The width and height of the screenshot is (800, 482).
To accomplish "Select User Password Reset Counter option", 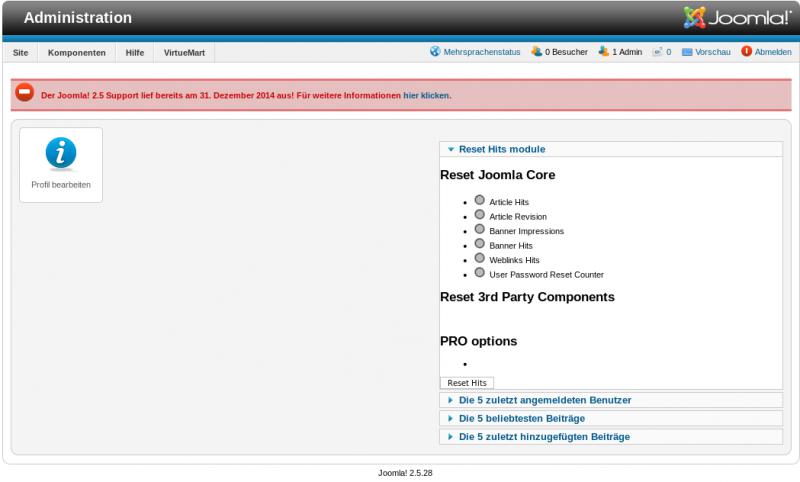I will (x=480, y=272).
